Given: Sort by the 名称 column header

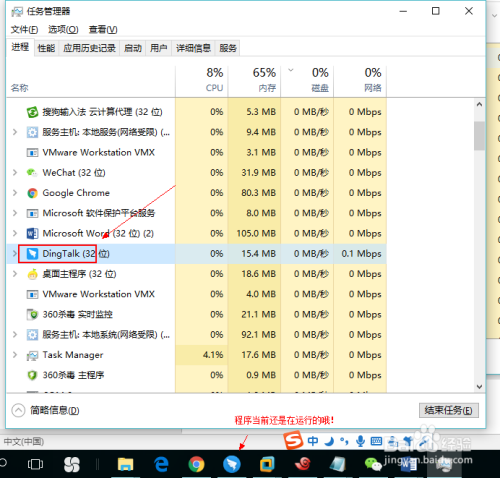Looking at the screenshot, I should tap(91, 80).
